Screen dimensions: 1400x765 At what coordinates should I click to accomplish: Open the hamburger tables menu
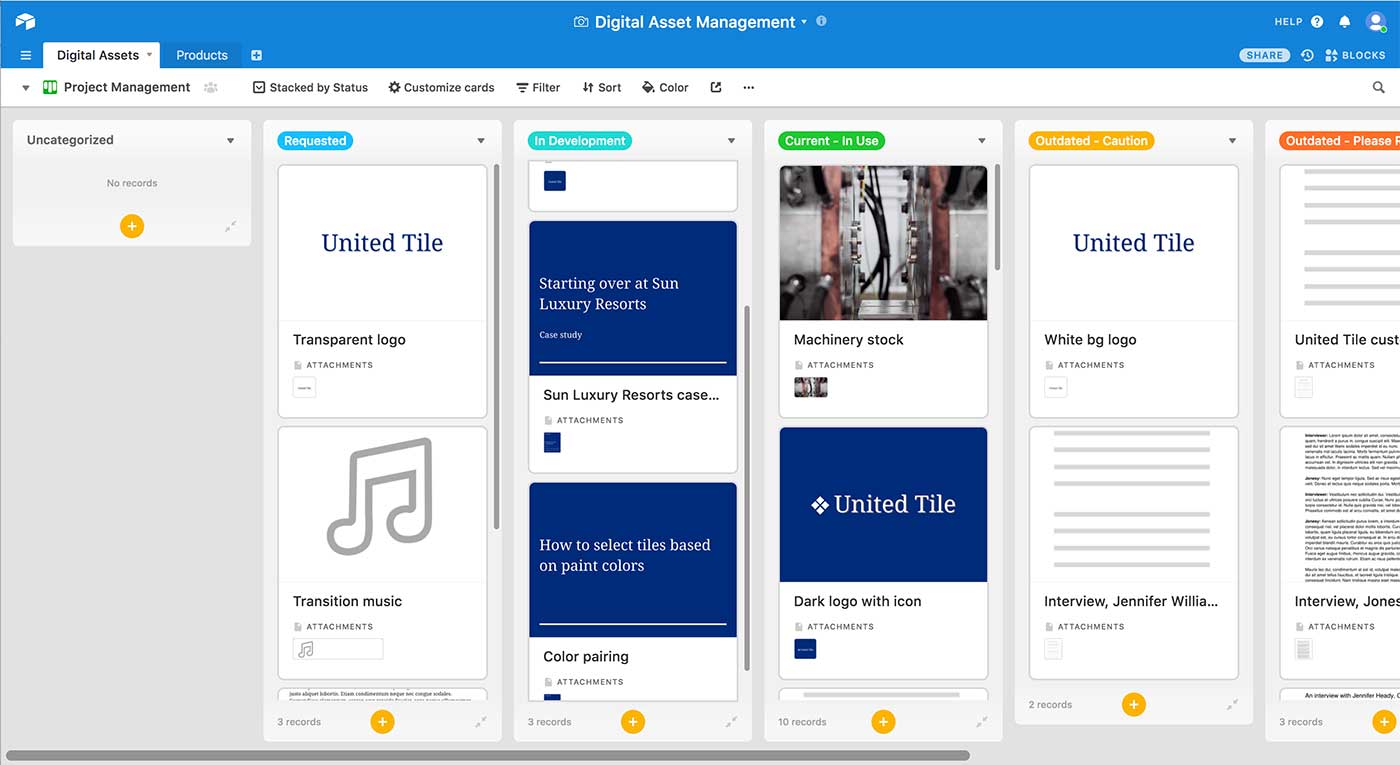26,55
